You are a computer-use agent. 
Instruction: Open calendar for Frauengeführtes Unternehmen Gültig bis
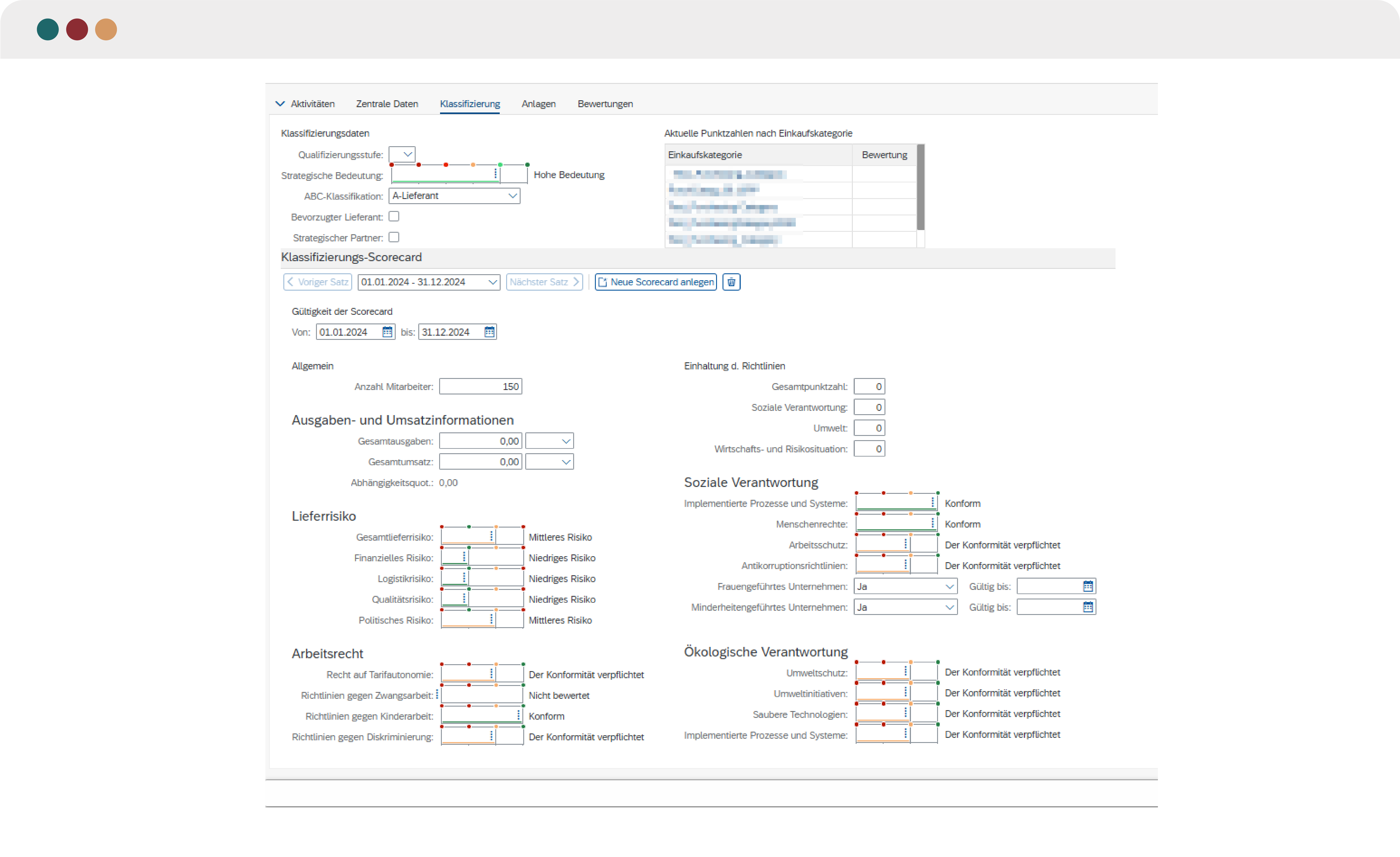[x=1088, y=586]
